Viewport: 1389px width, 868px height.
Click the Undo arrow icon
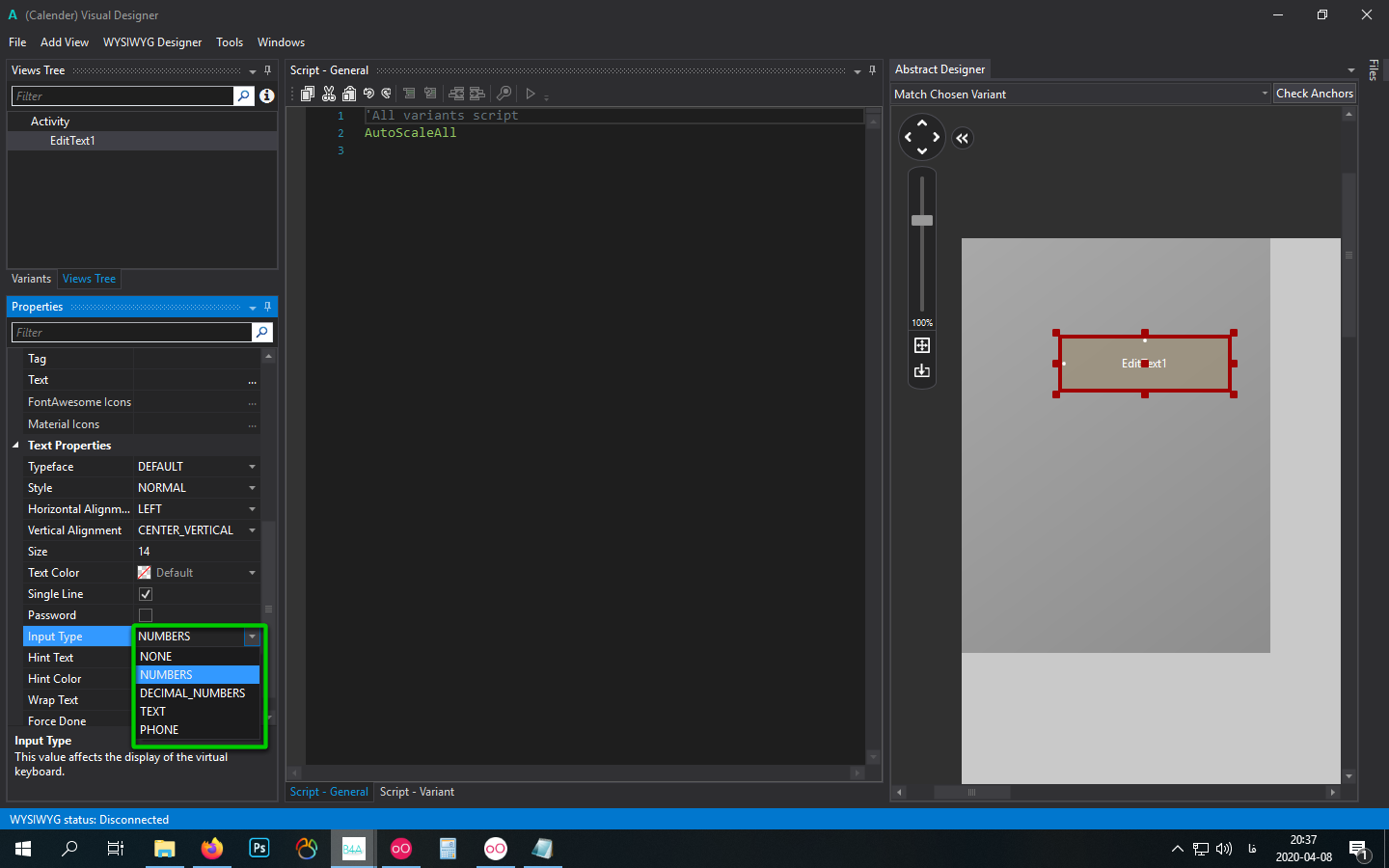coord(369,94)
